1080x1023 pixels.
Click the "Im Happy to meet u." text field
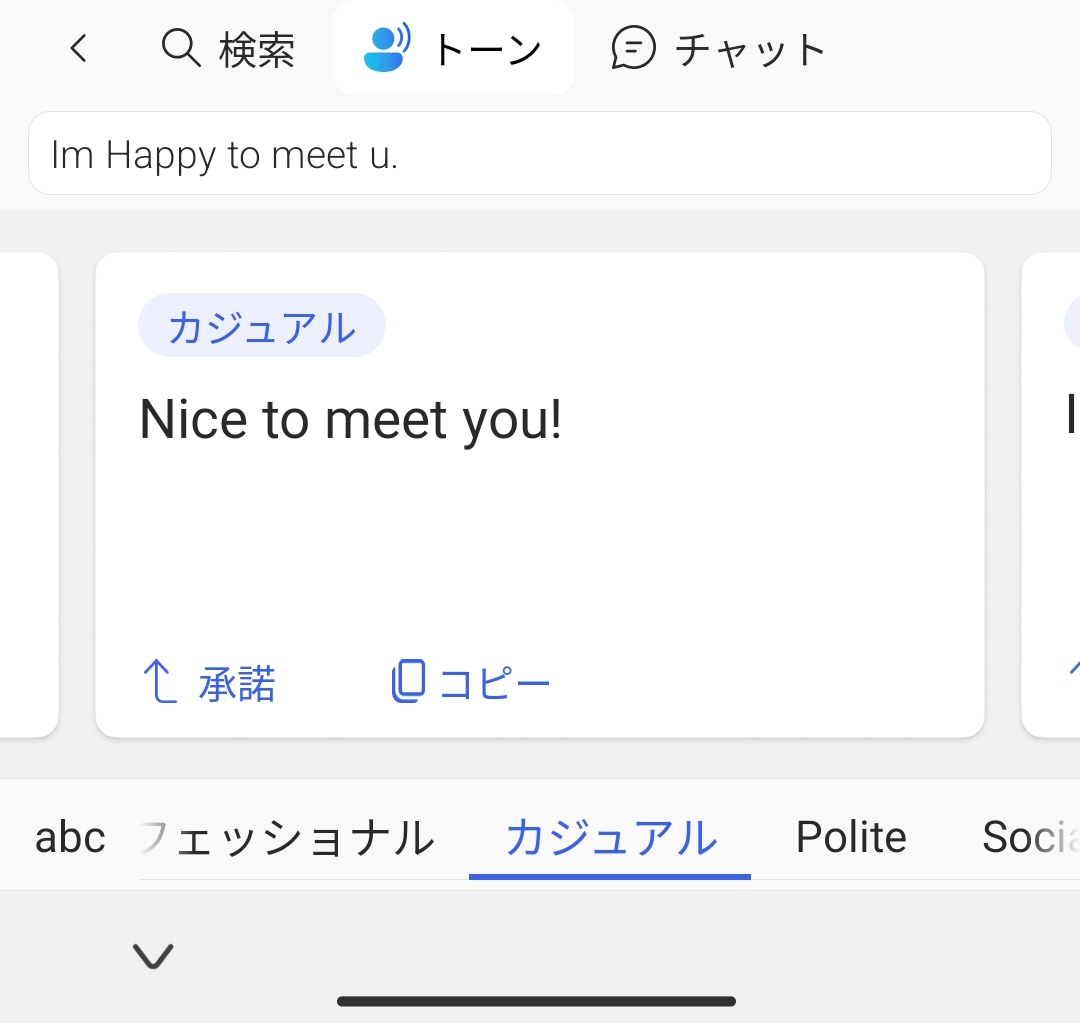pos(540,154)
